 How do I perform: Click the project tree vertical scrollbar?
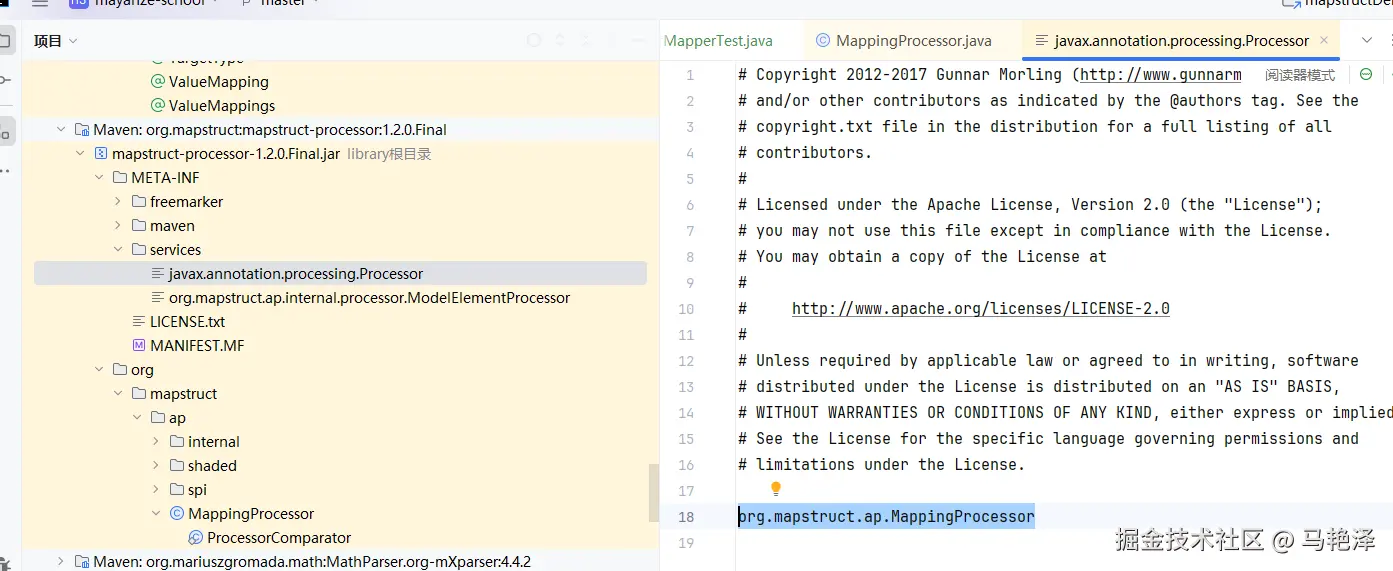click(x=654, y=493)
